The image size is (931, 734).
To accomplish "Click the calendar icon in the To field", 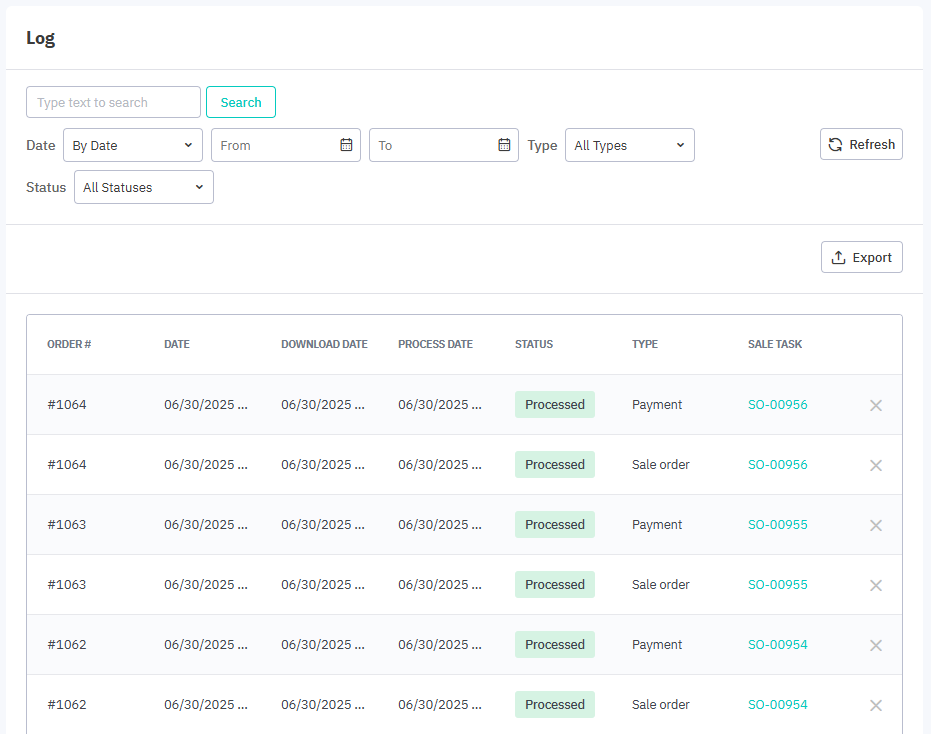I will [x=504, y=145].
